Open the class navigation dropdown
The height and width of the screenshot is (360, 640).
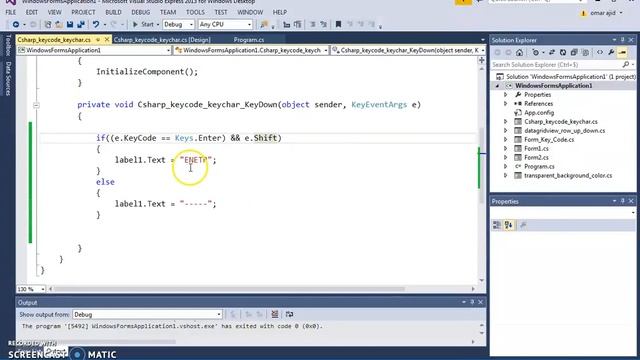(251, 50)
